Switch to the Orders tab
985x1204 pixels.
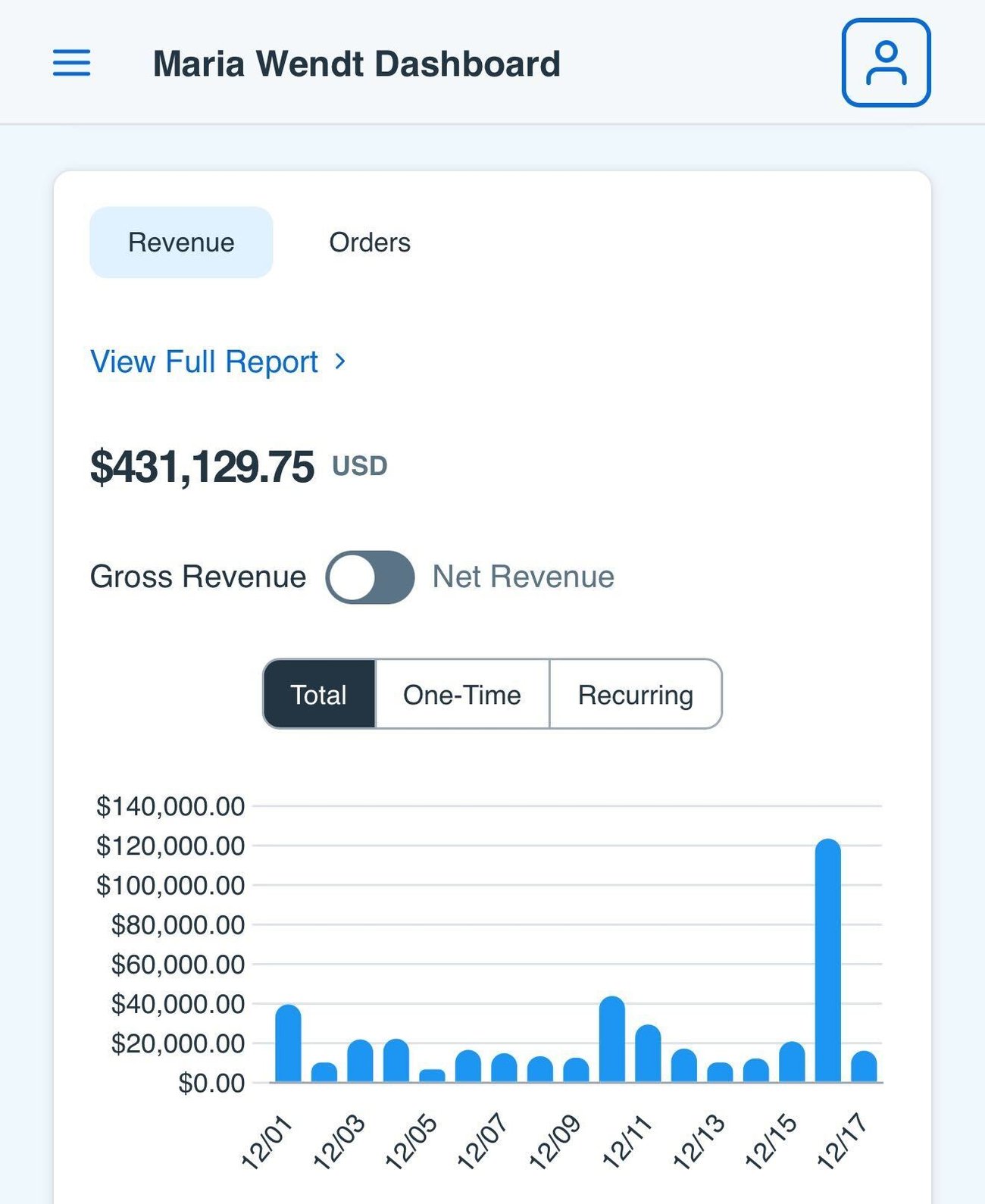(x=370, y=242)
